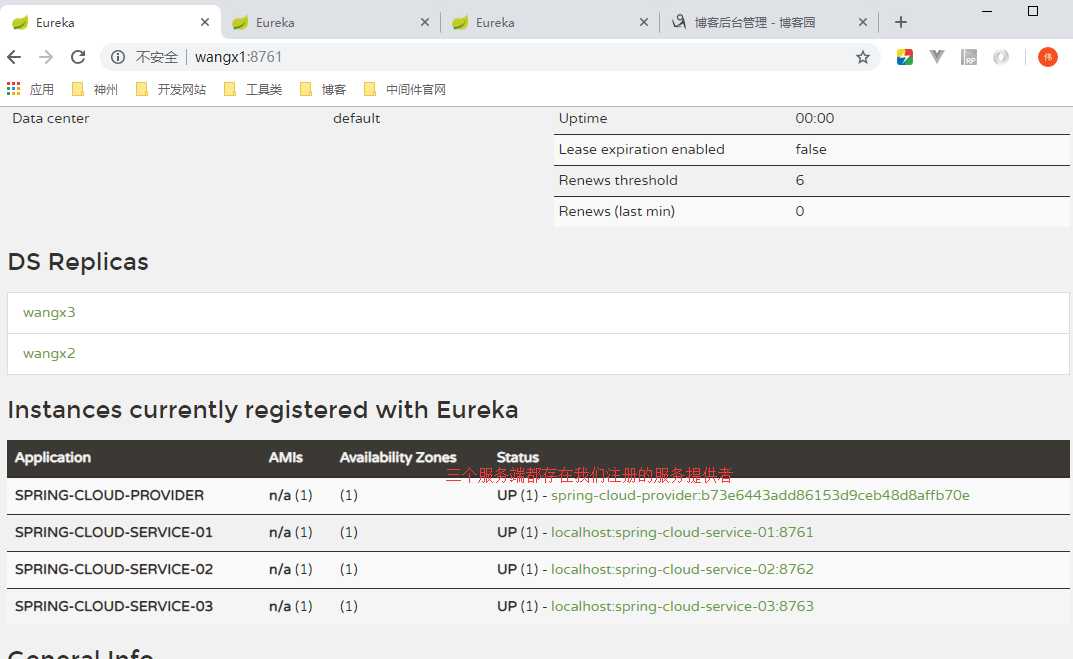Open the colorful extension icon beside the star
1073x659 pixels.
(905, 57)
